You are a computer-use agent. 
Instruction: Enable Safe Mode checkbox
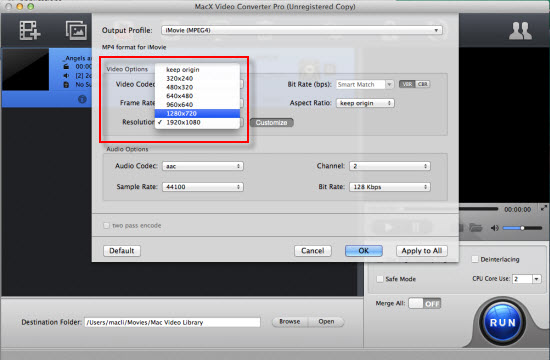380,279
